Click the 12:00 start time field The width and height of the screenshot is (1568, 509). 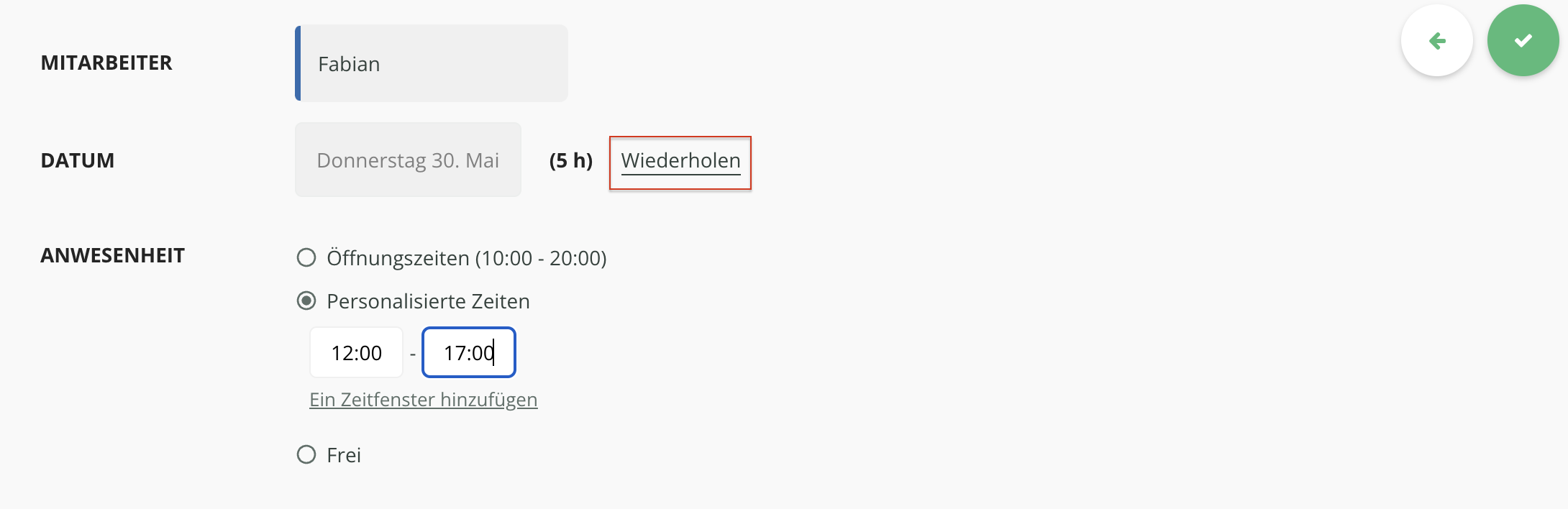(x=356, y=352)
